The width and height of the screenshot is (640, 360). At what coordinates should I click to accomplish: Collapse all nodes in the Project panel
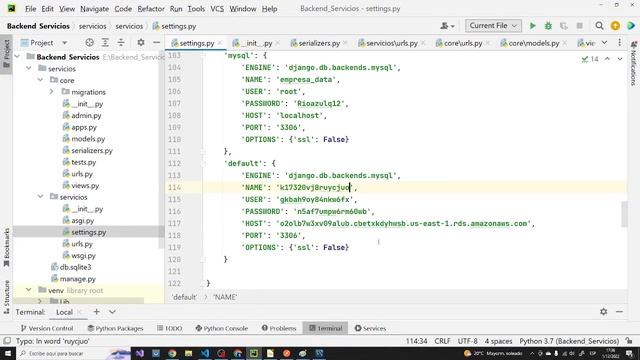click(x=121, y=42)
